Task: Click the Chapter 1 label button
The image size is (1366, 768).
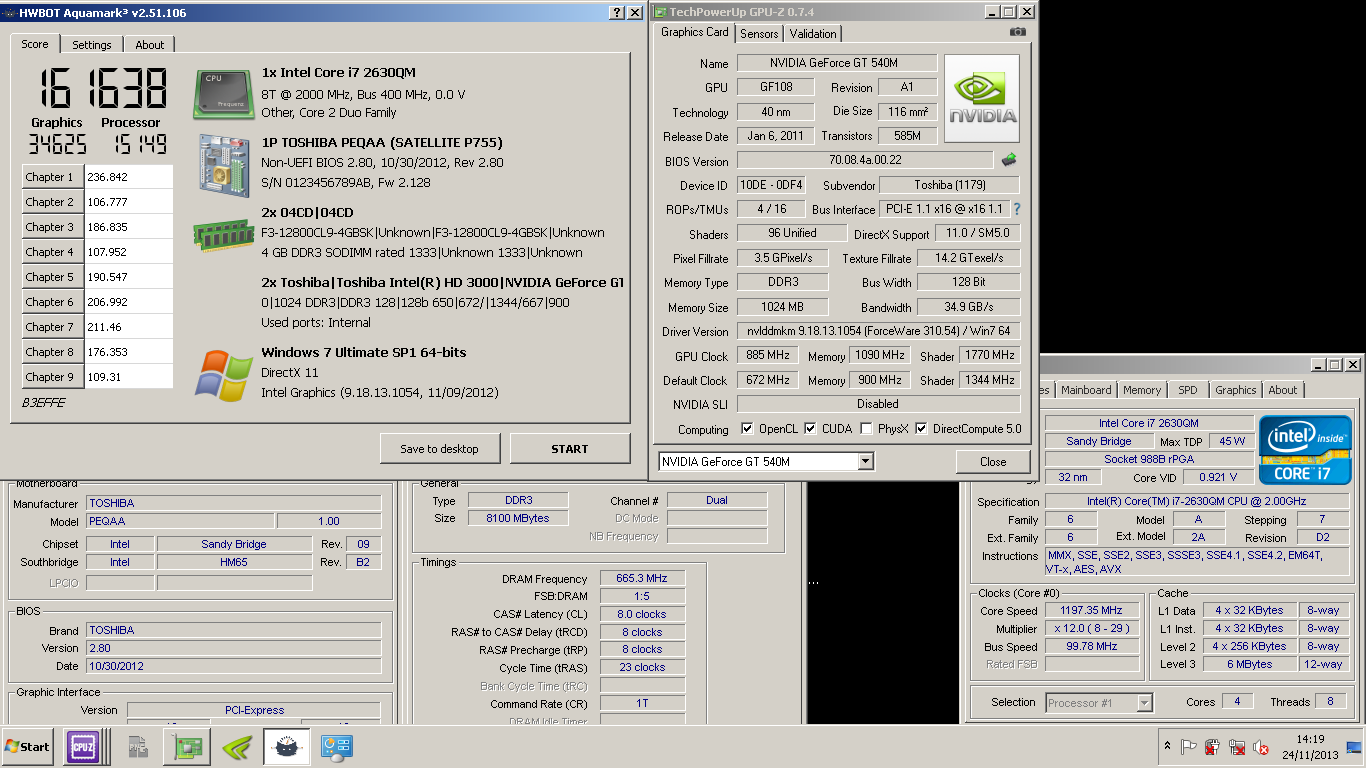Action: pyautogui.click(x=53, y=177)
